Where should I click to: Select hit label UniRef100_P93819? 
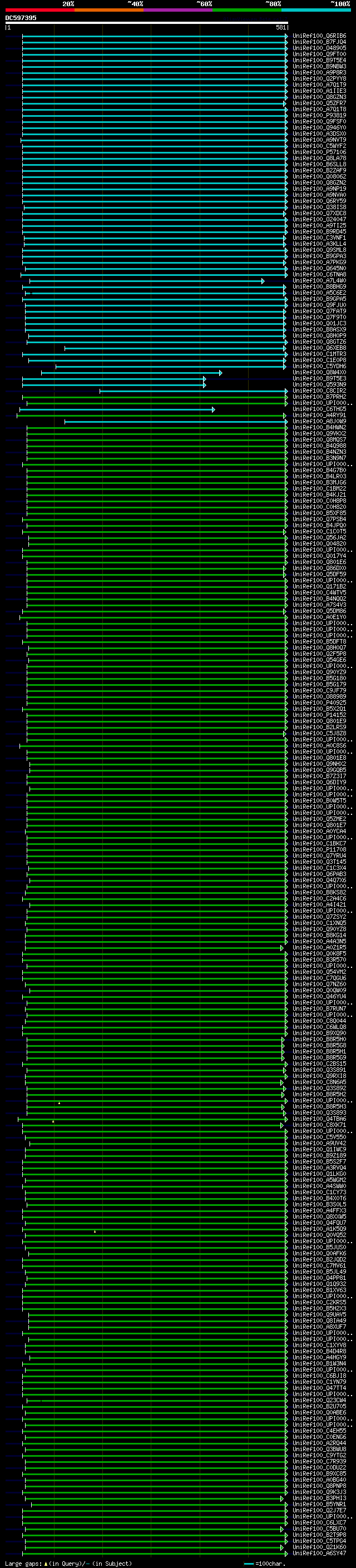click(319, 116)
